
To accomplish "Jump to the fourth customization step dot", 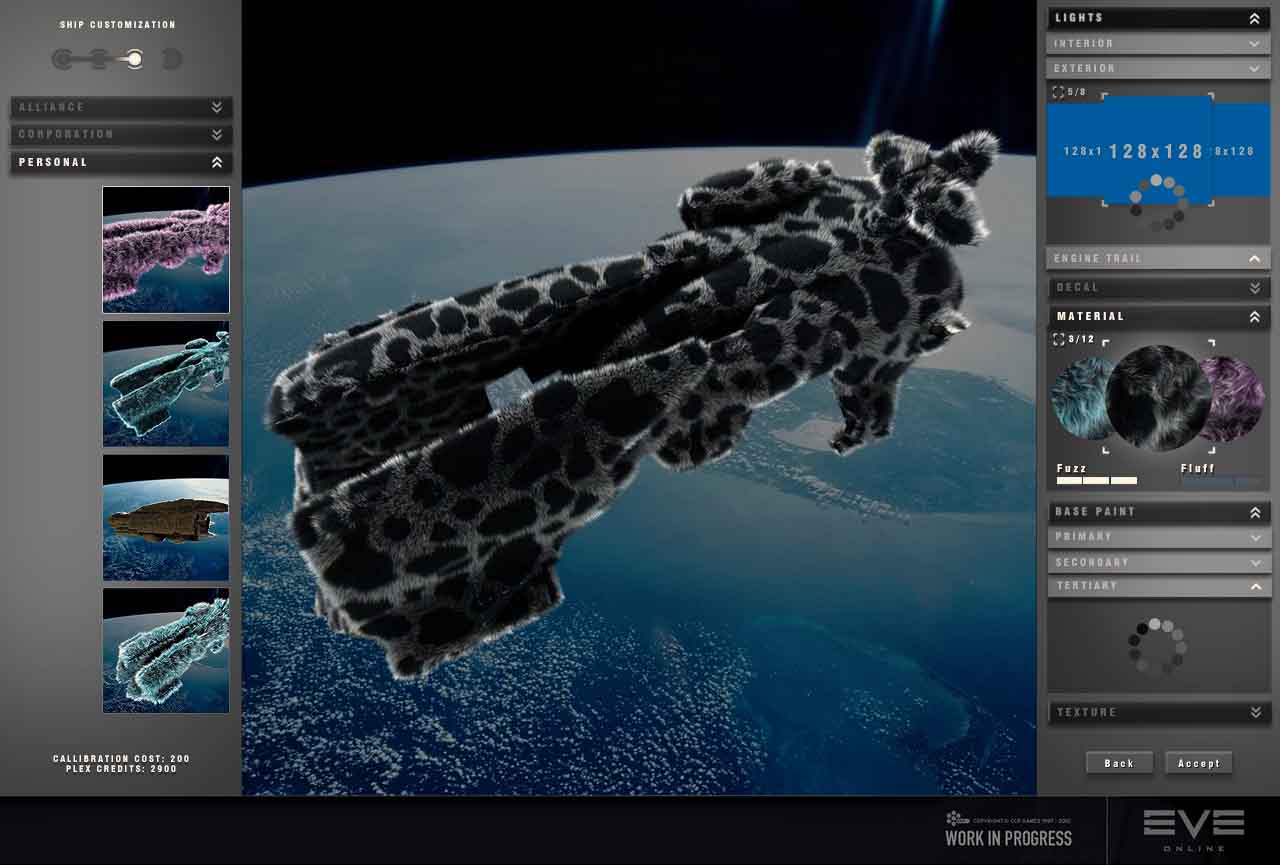I will (171, 60).
